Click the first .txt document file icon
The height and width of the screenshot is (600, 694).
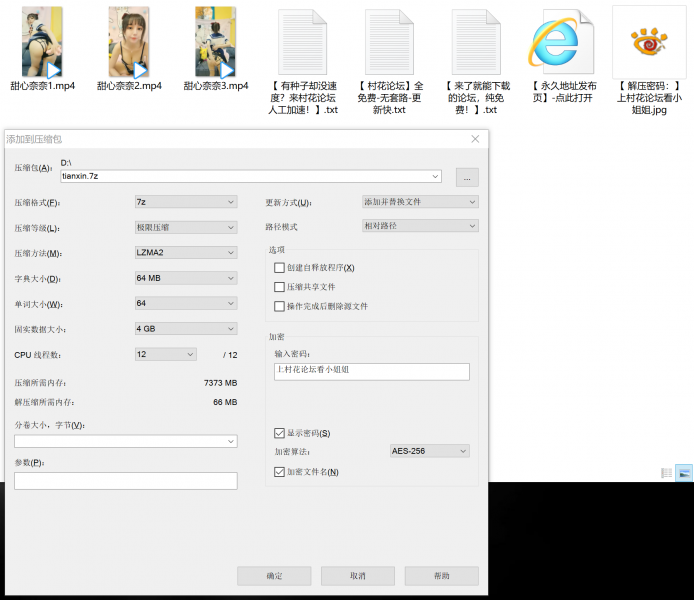[302, 42]
